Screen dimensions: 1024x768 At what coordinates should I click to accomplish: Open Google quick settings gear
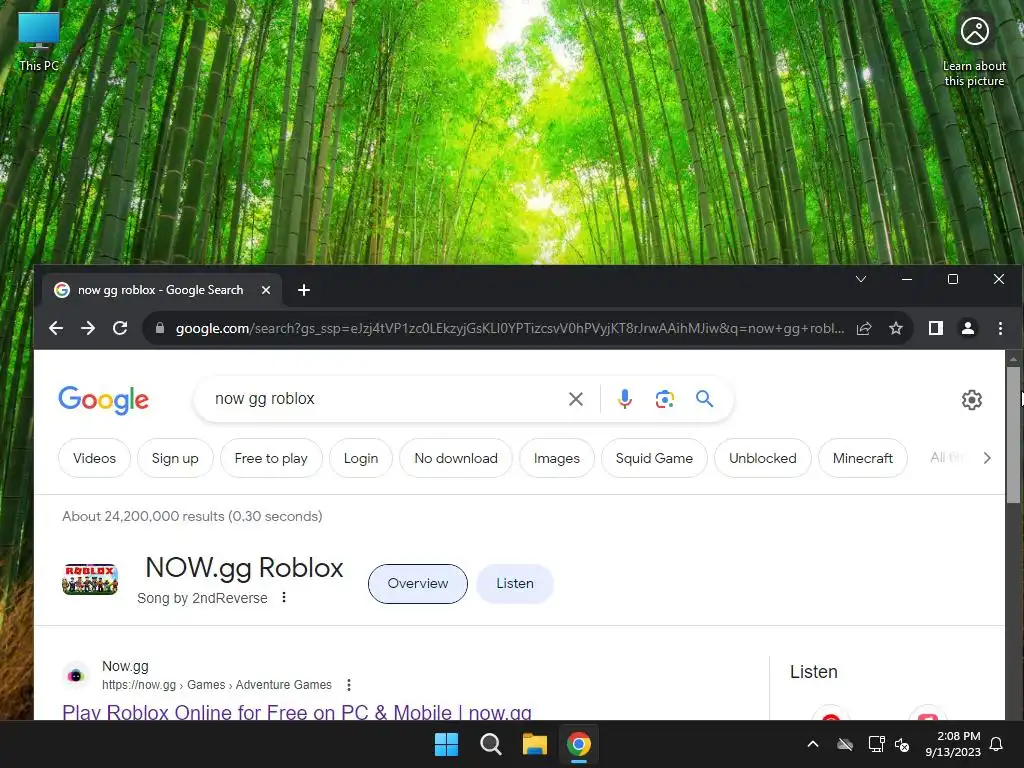[972, 400]
